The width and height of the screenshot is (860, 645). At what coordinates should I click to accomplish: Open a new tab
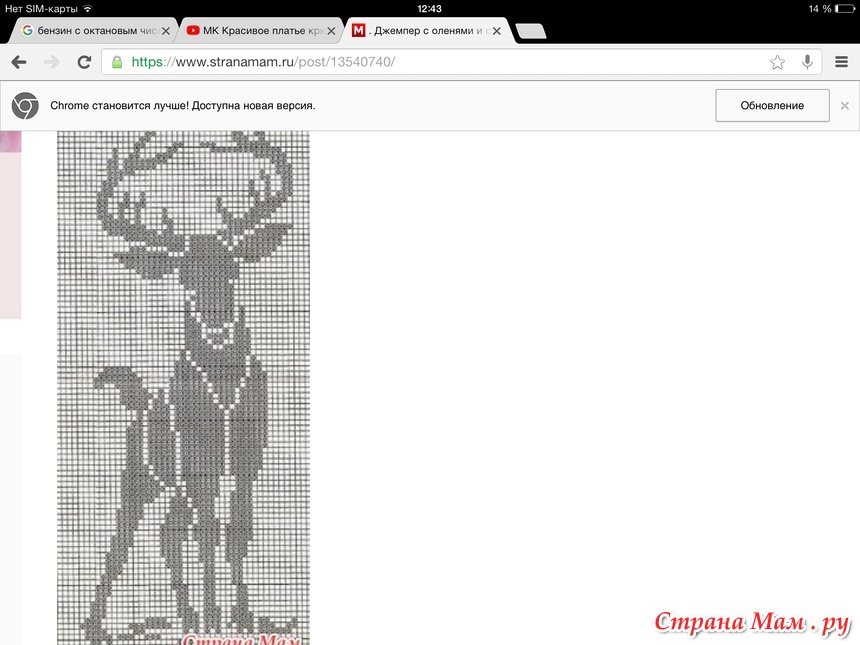point(531,31)
